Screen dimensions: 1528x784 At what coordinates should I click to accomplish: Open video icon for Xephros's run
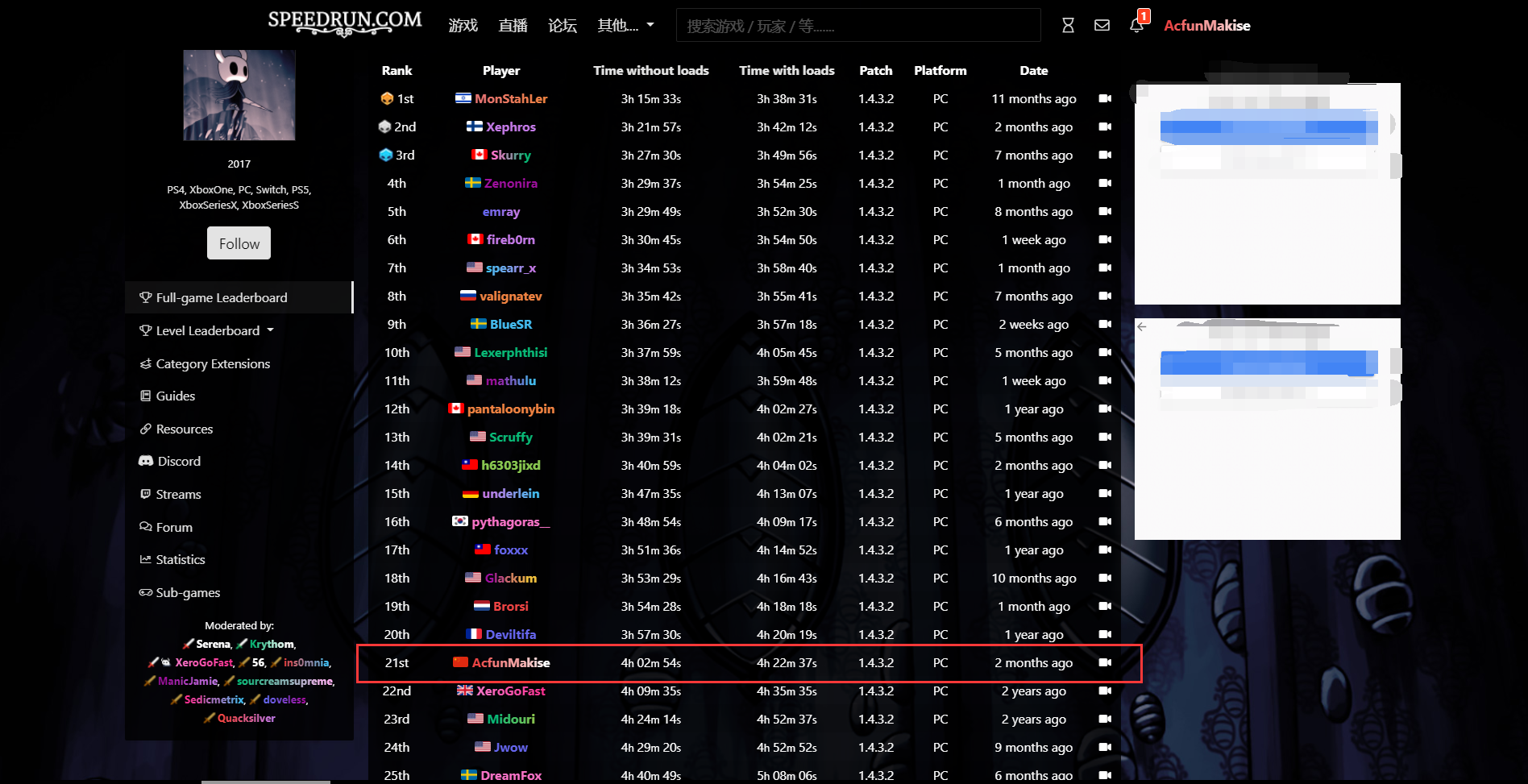(x=1105, y=127)
